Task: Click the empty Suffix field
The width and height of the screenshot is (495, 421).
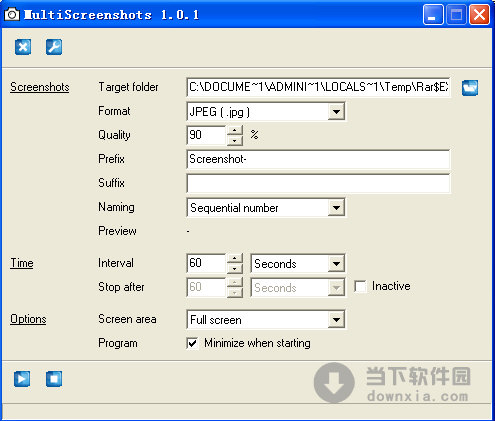Action: pyautogui.click(x=318, y=183)
